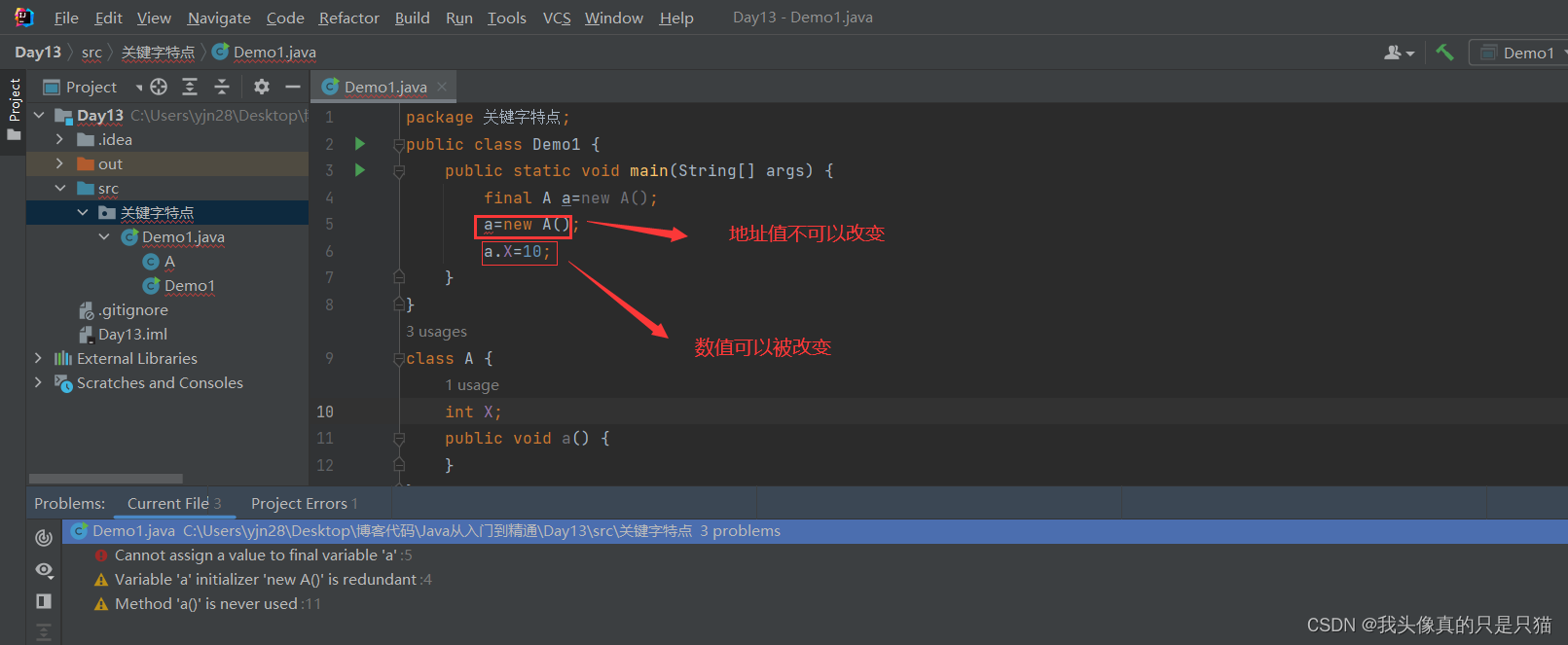Open the Refactor menu
Image resolution: width=1568 pixels, height=645 pixels.
[348, 18]
